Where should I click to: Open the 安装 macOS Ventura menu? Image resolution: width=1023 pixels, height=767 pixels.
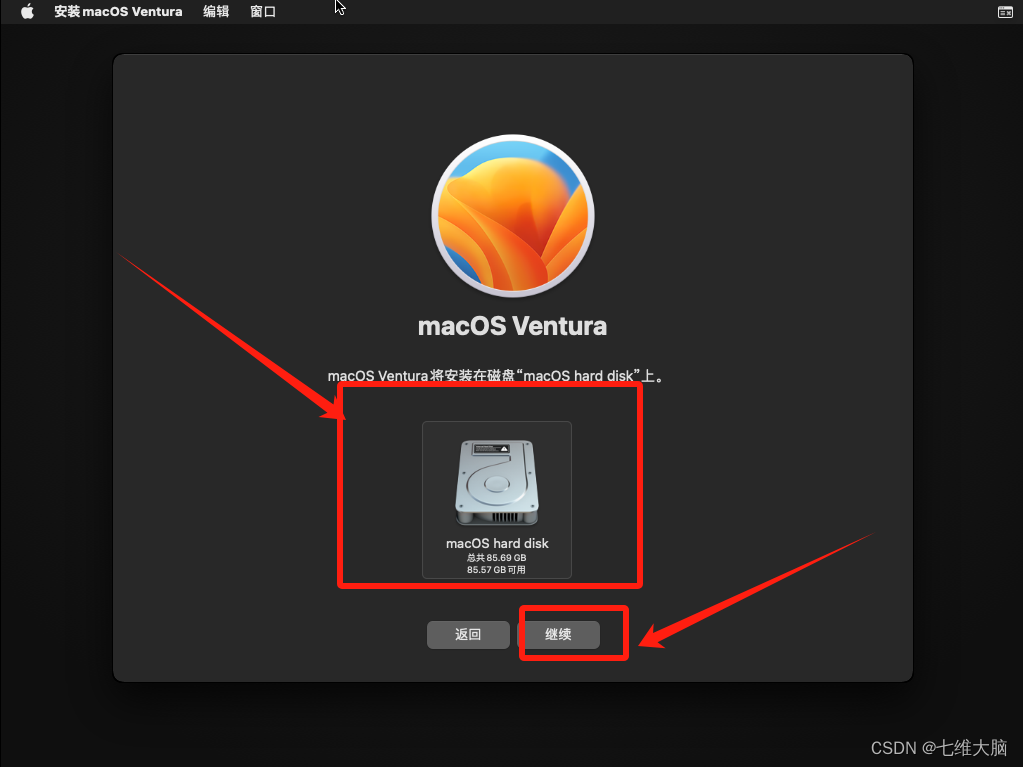tap(118, 12)
